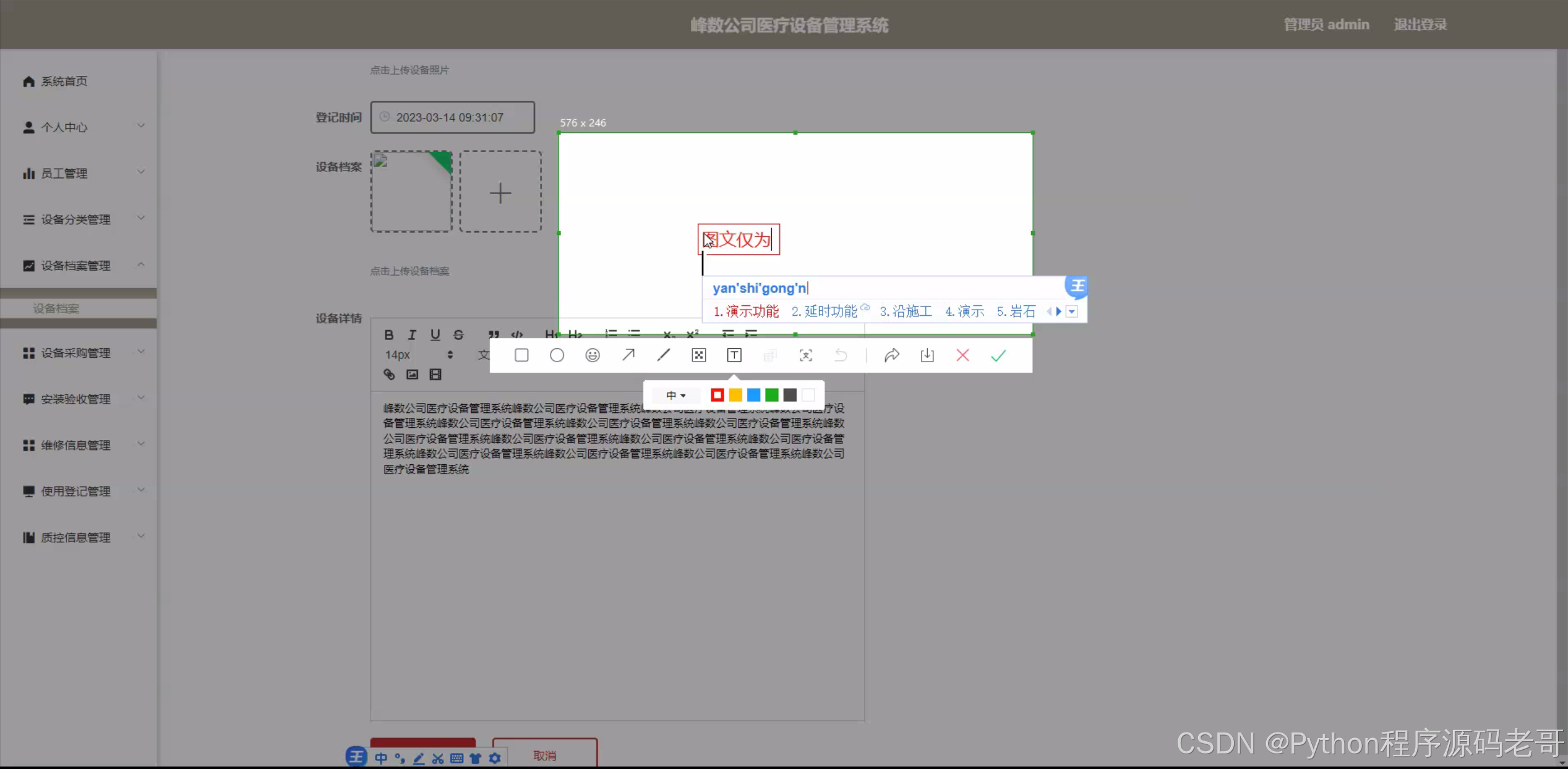1568x769 pixels.
Task: Toggle bold formatting in editor
Action: pos(388,335)
